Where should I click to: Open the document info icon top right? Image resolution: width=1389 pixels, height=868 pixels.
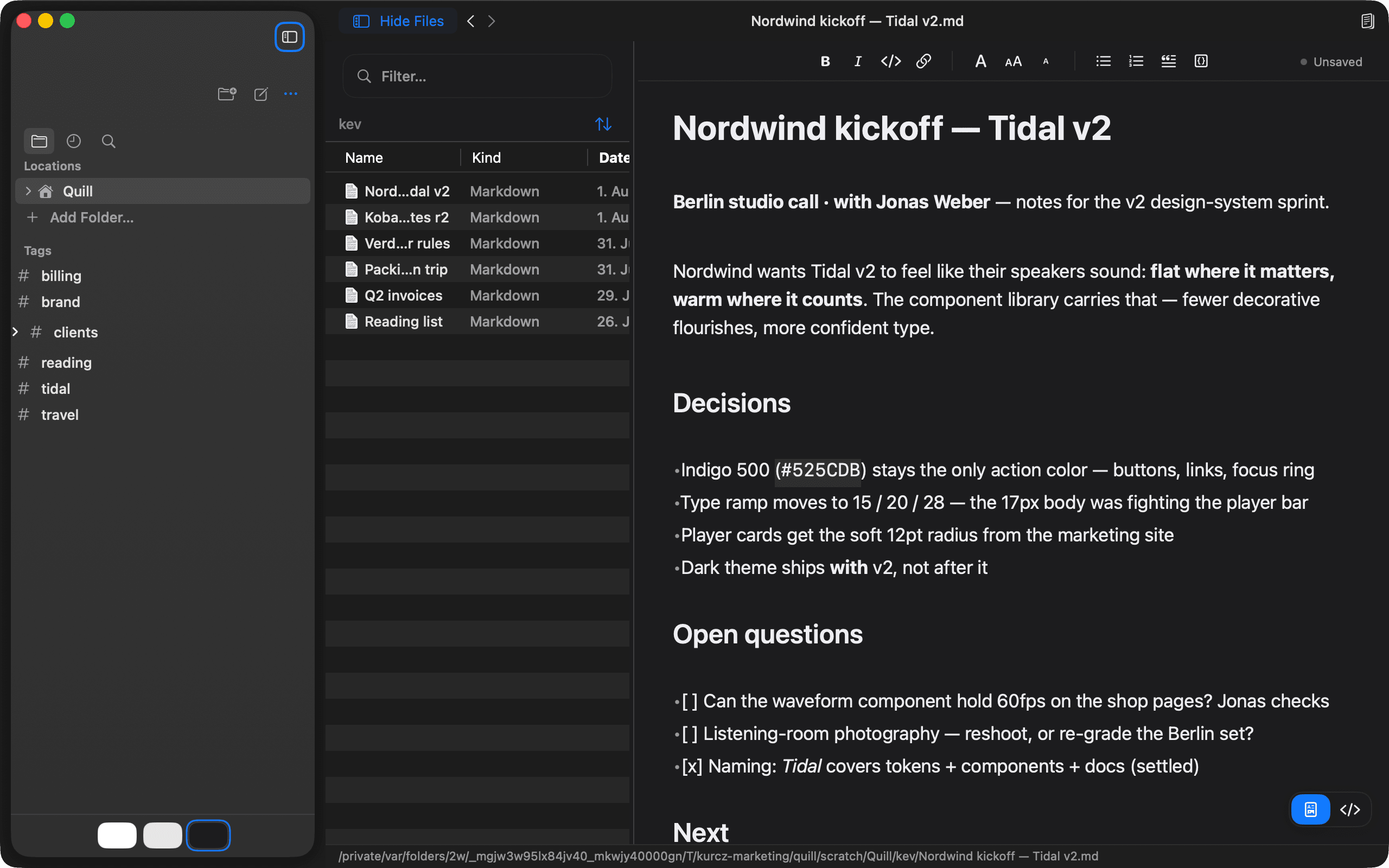click(1367, 21)
